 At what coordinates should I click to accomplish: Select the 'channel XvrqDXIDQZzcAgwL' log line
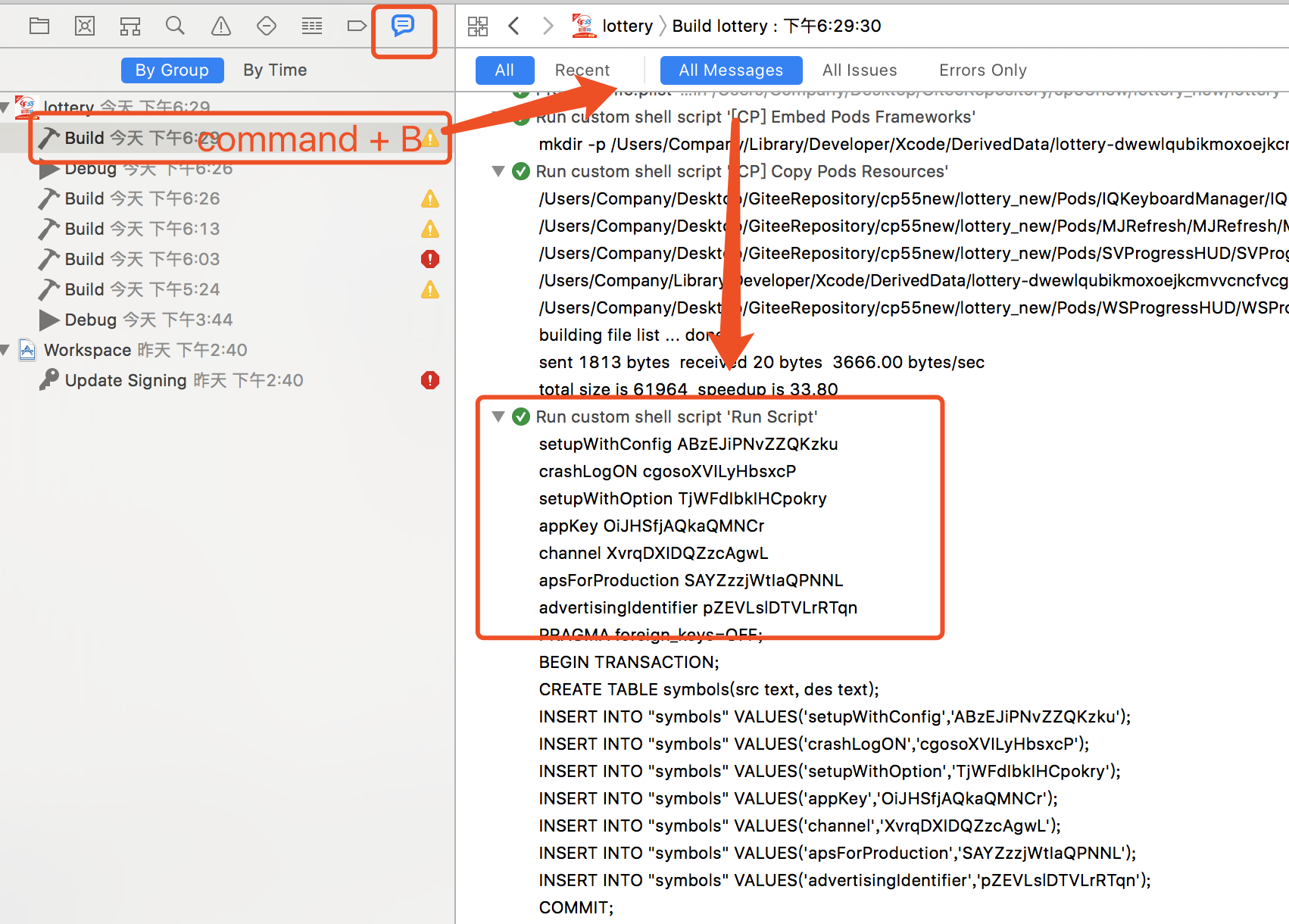click(654, 553)
